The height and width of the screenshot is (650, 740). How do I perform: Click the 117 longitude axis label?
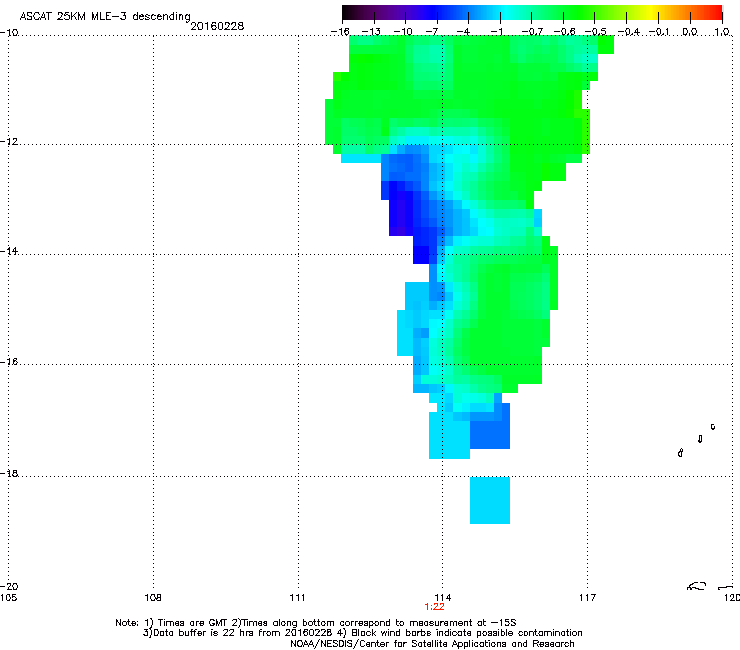pyautogui.click(x=588, y=598)
